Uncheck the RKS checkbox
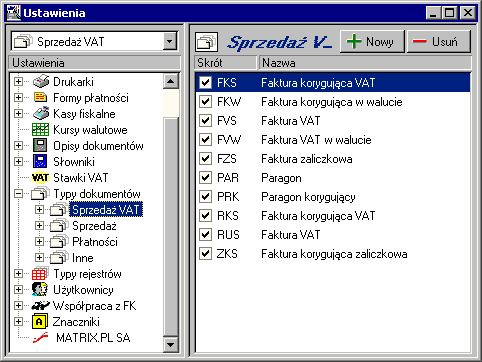 click(x=205, y=216)
